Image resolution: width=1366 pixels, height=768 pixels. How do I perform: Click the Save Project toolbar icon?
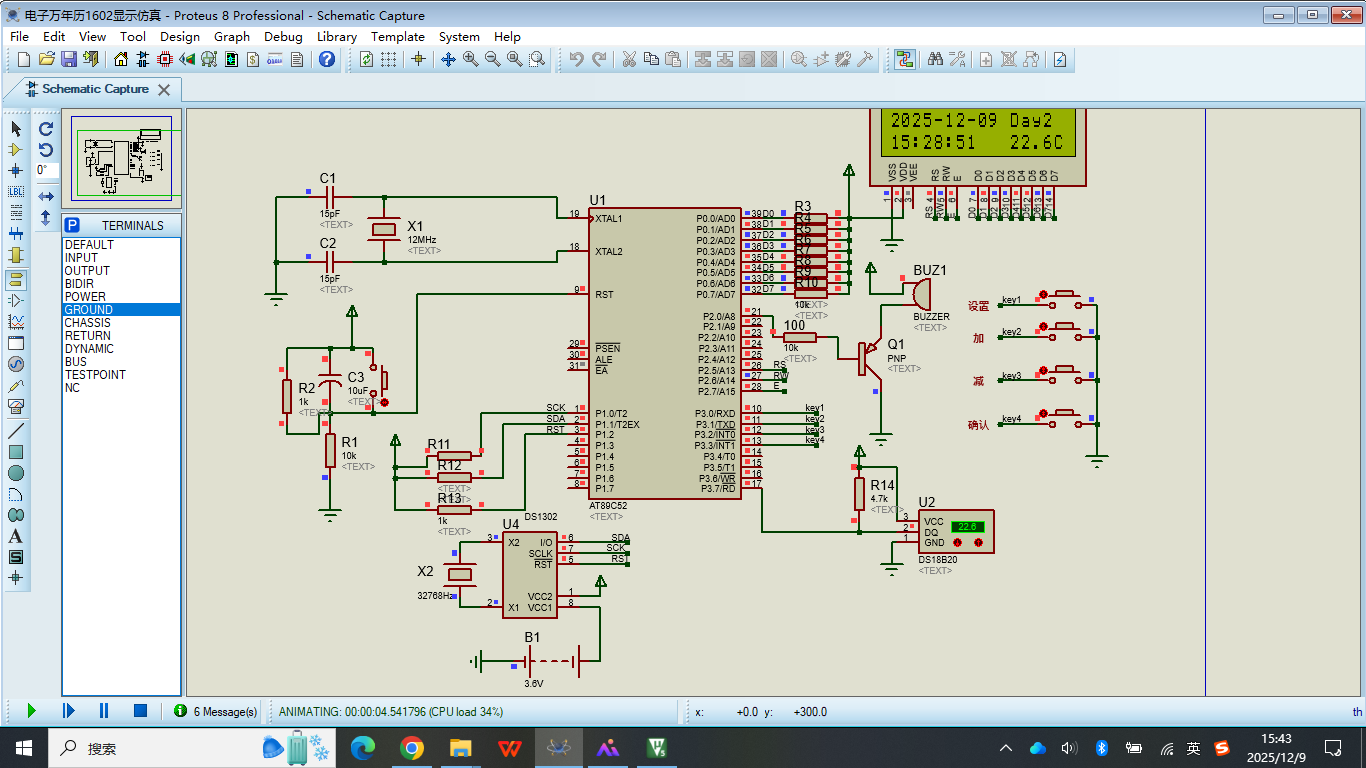pyautogui.click(x=69, y=60)
